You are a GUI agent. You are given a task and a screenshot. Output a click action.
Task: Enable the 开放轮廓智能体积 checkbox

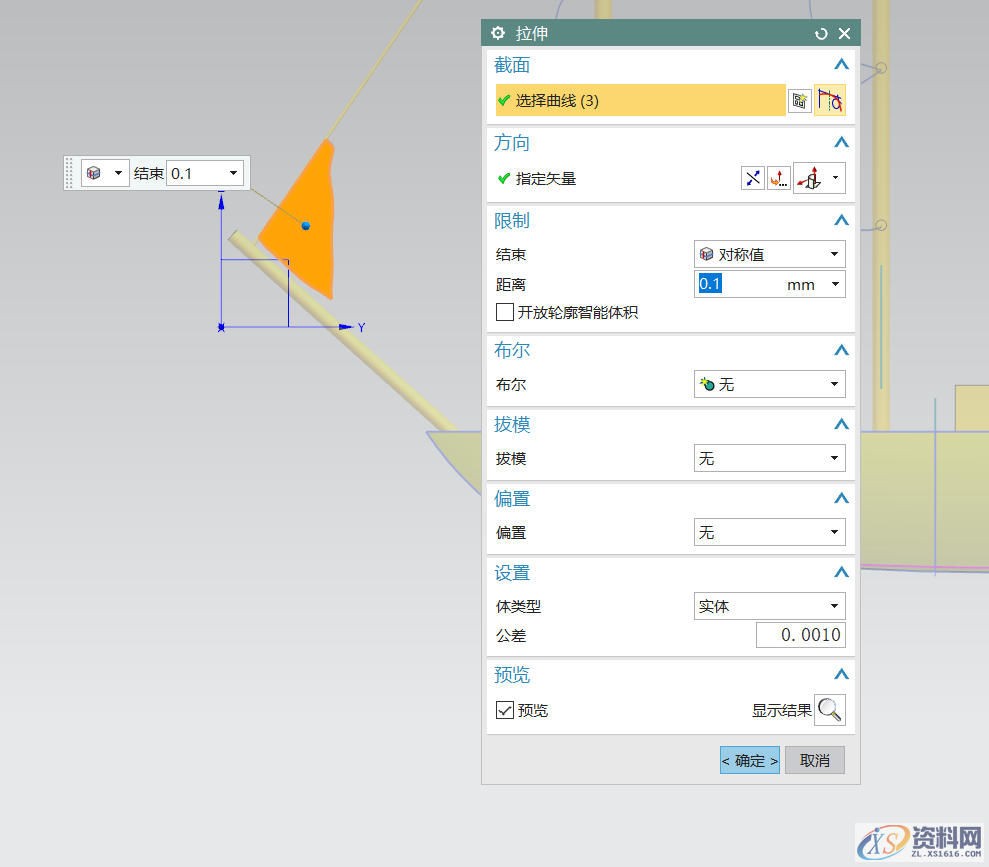(x=505, y=311)
